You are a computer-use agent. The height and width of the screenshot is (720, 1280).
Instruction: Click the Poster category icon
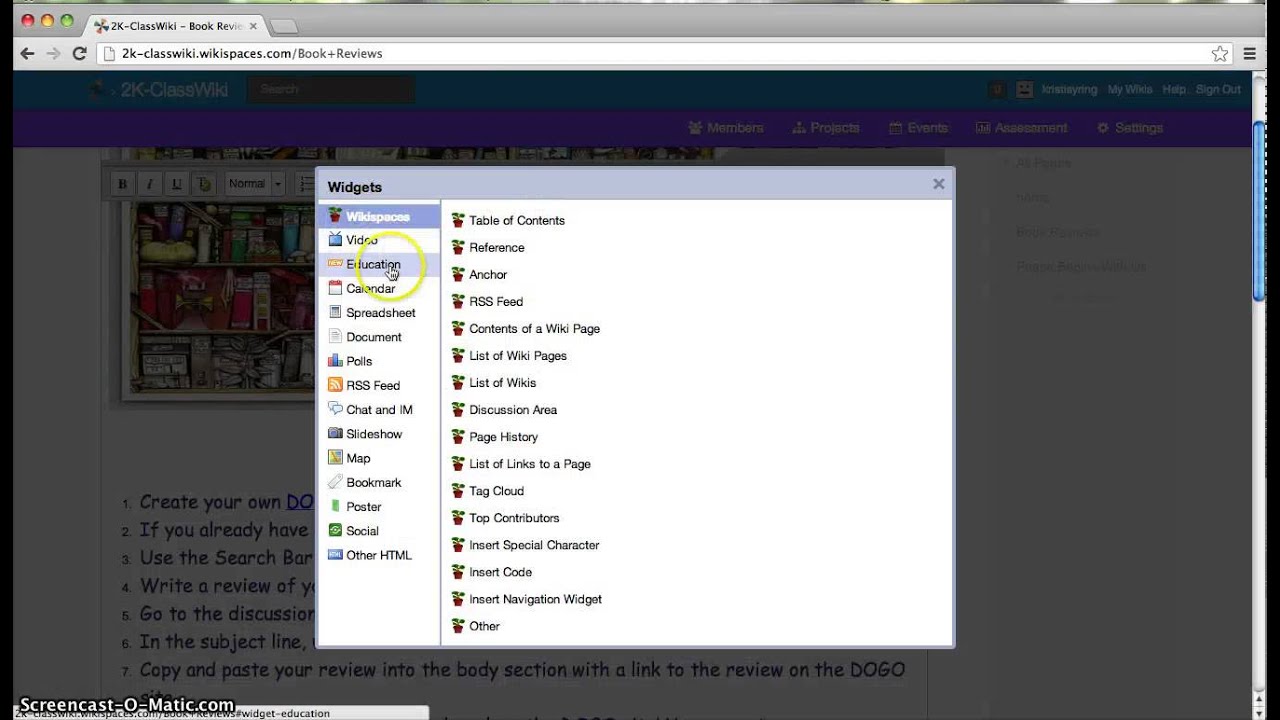tap(335, 506)
